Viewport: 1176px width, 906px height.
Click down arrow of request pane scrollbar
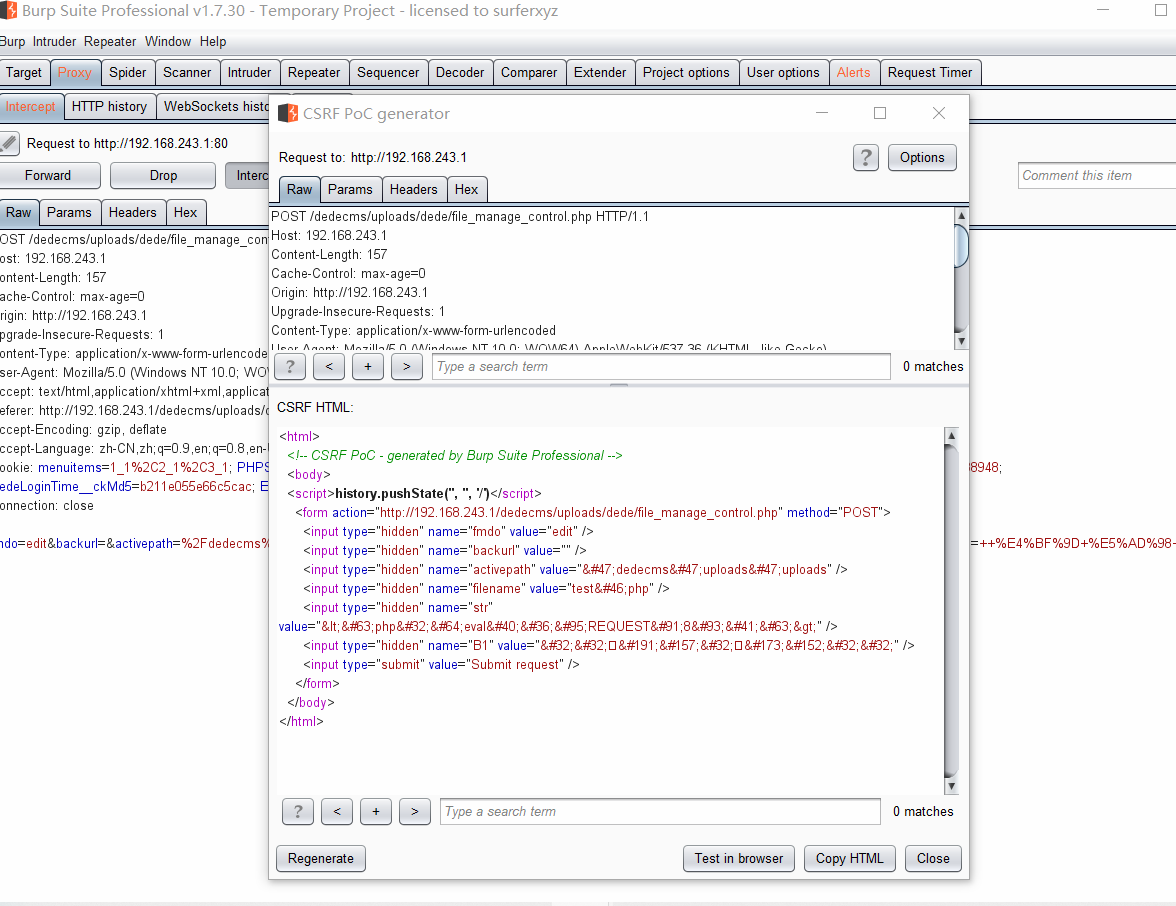[x=962, y=340]
